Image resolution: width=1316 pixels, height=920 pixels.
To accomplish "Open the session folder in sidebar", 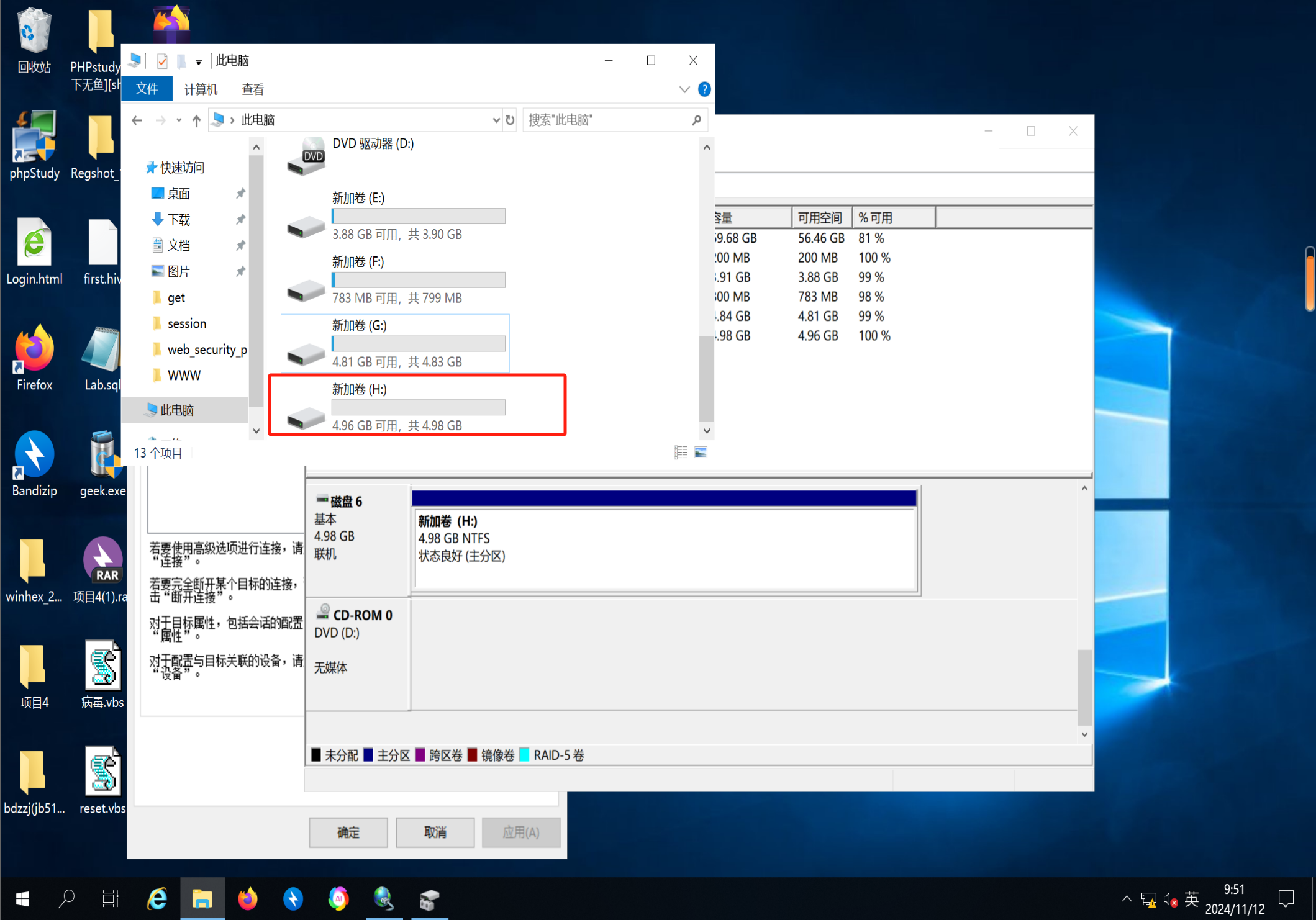I will tap(179, 323).
